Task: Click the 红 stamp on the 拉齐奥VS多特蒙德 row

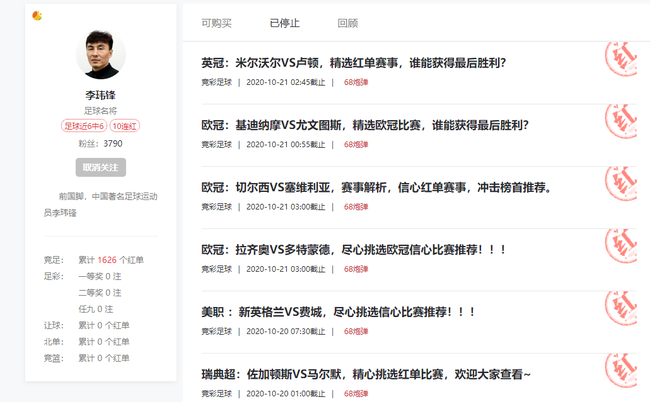Action: 621,246
